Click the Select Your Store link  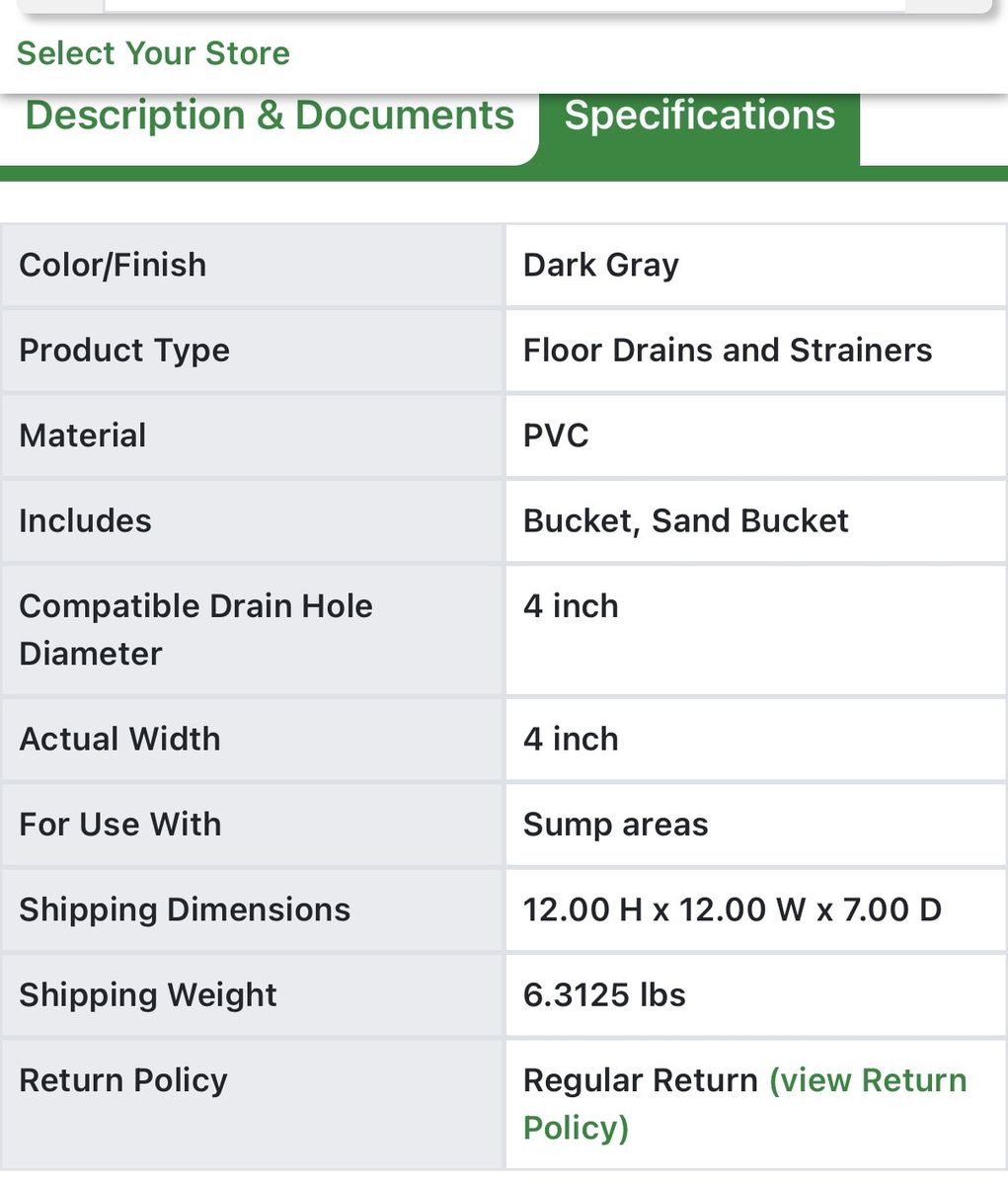(153, 53)
